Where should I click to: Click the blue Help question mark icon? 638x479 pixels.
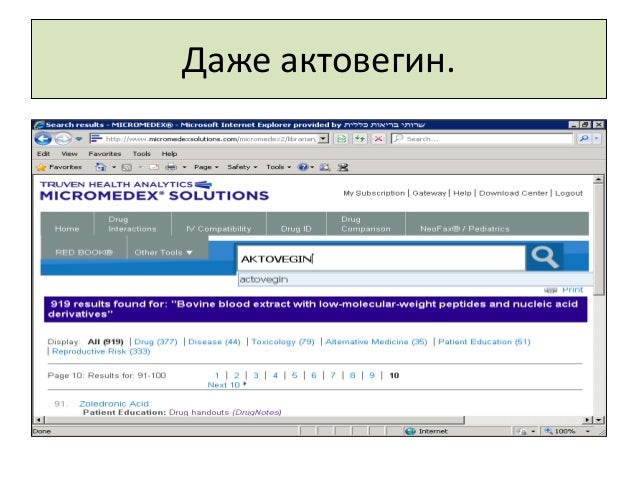tap(303, 167)
